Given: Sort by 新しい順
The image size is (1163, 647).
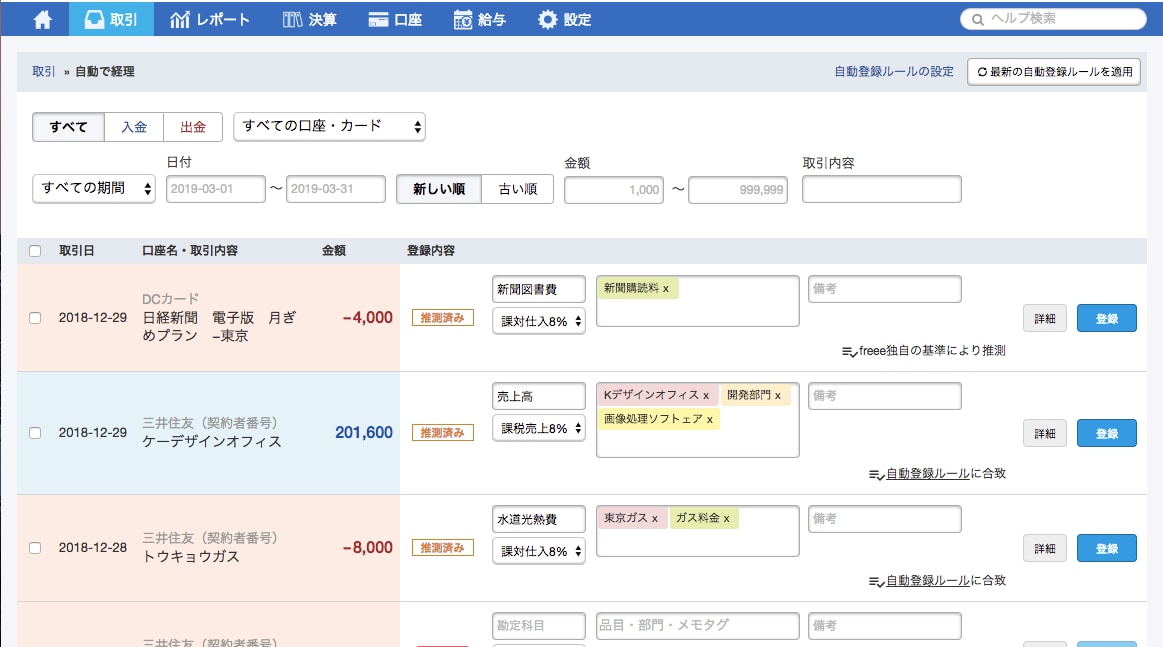Looking at the screenshot, I should pyautogui.click(x=439, y=188).
